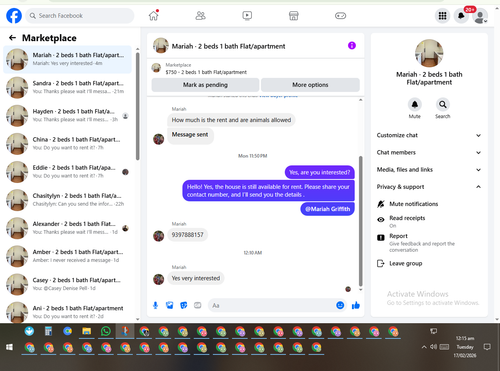Open the Home feed icon

click(154, 15)
